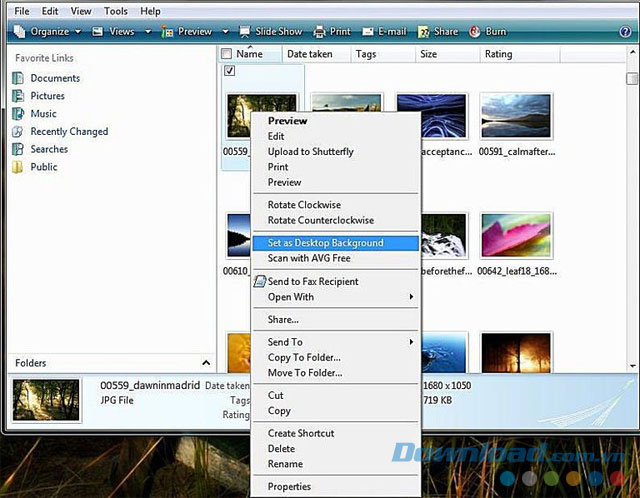Sort by the Rating column header
Screen dimensions: 640x498
[520, 54]
